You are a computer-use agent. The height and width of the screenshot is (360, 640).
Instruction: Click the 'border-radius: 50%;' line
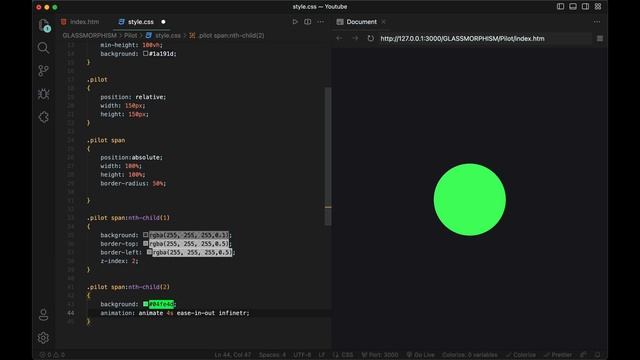pyautogui.click(x=133, y=183)
